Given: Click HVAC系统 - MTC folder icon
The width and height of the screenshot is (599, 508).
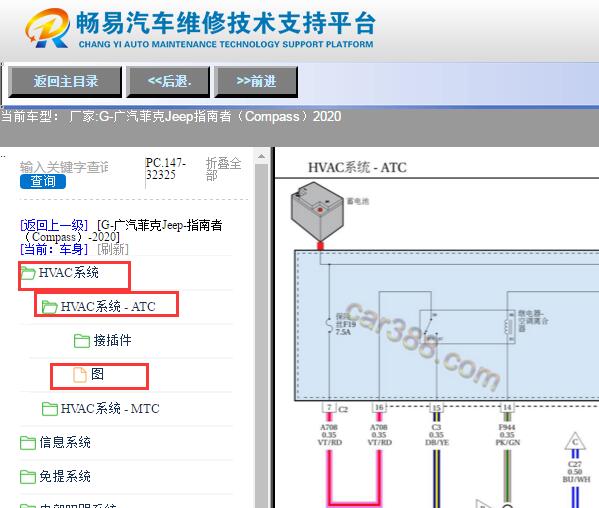Looking at the screenshot, I should pyautogui.click(x=50, y=409).
